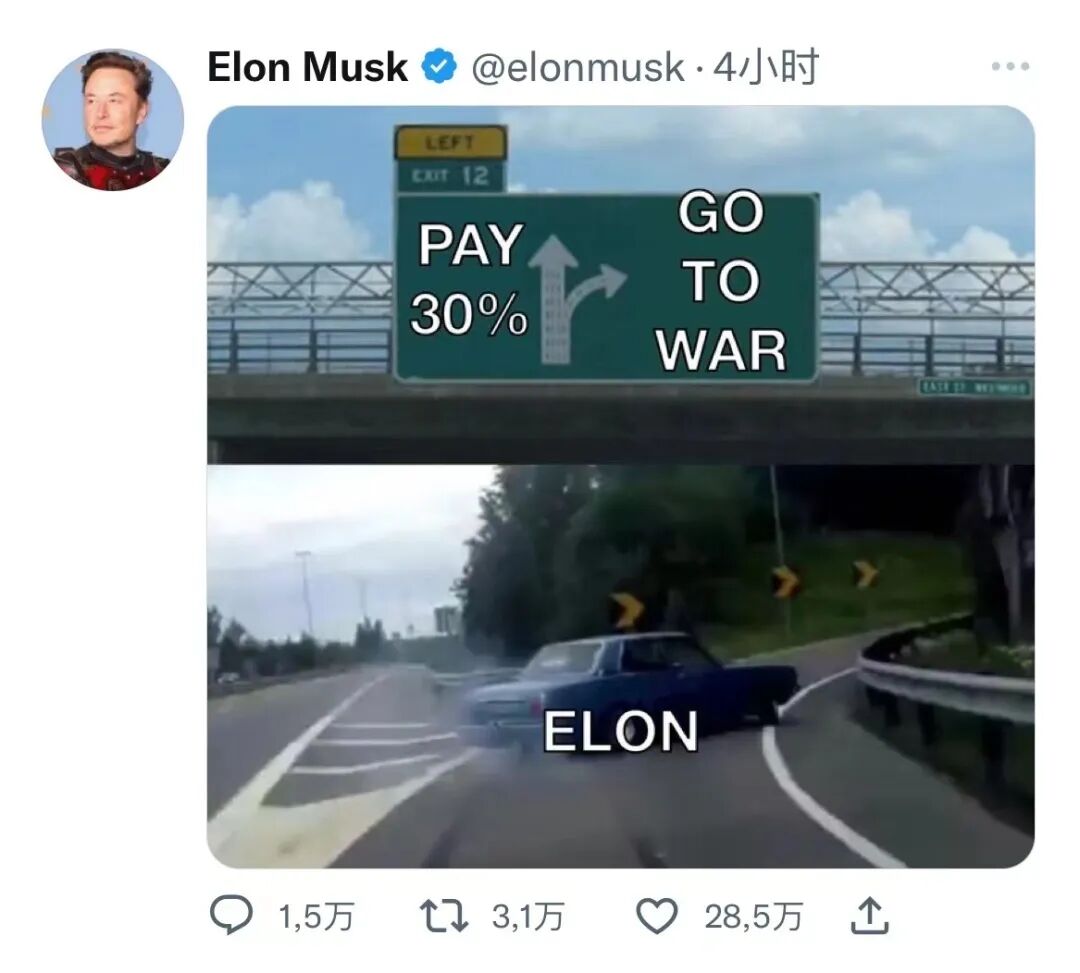Click the share upload icon
Image resolution: width=1080 pixels, height=973 pixels.
tap(870, 916)
